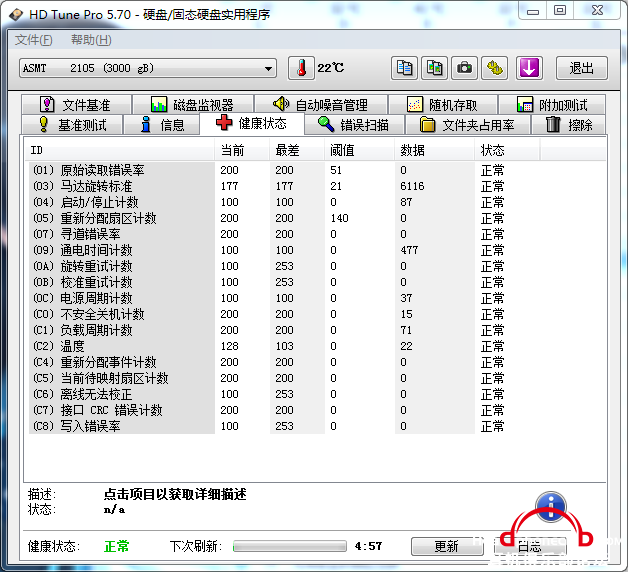Close the HD Tune Pro window
628x572 pixels.
click(x=597, y=11)
